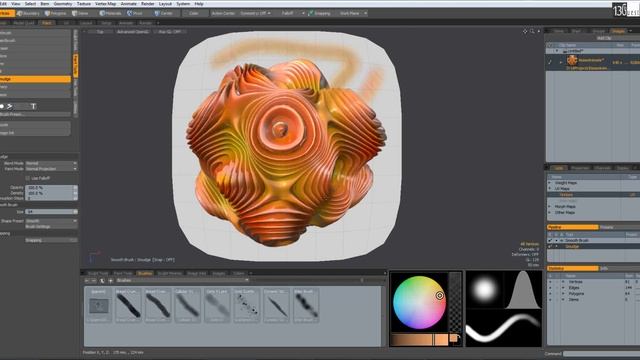The width and height of the screenshot is (640, 360).
Task: Open the System menu
Action: click(x=183, y=4)
